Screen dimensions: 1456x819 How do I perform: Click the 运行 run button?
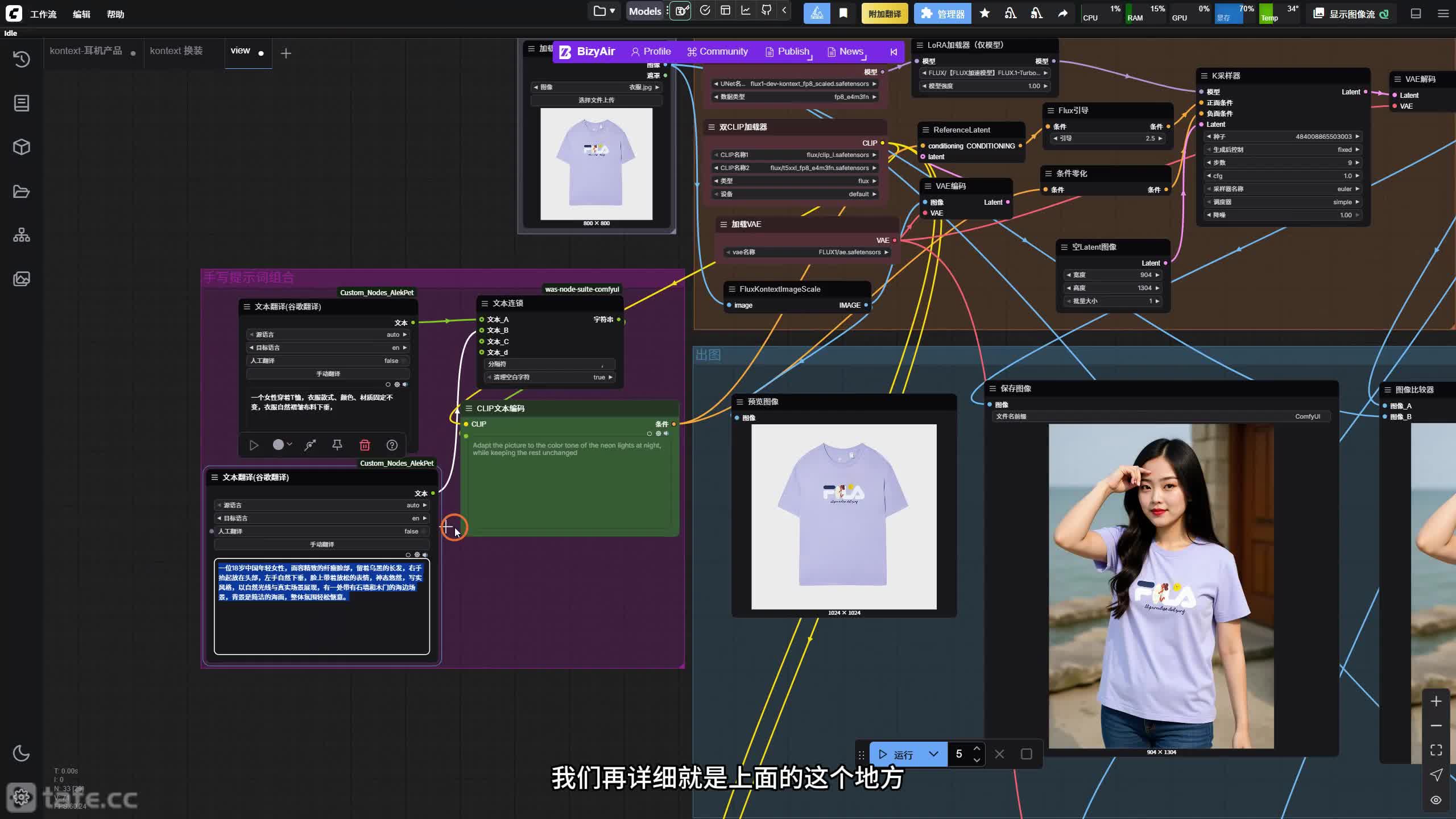[897, 755]
